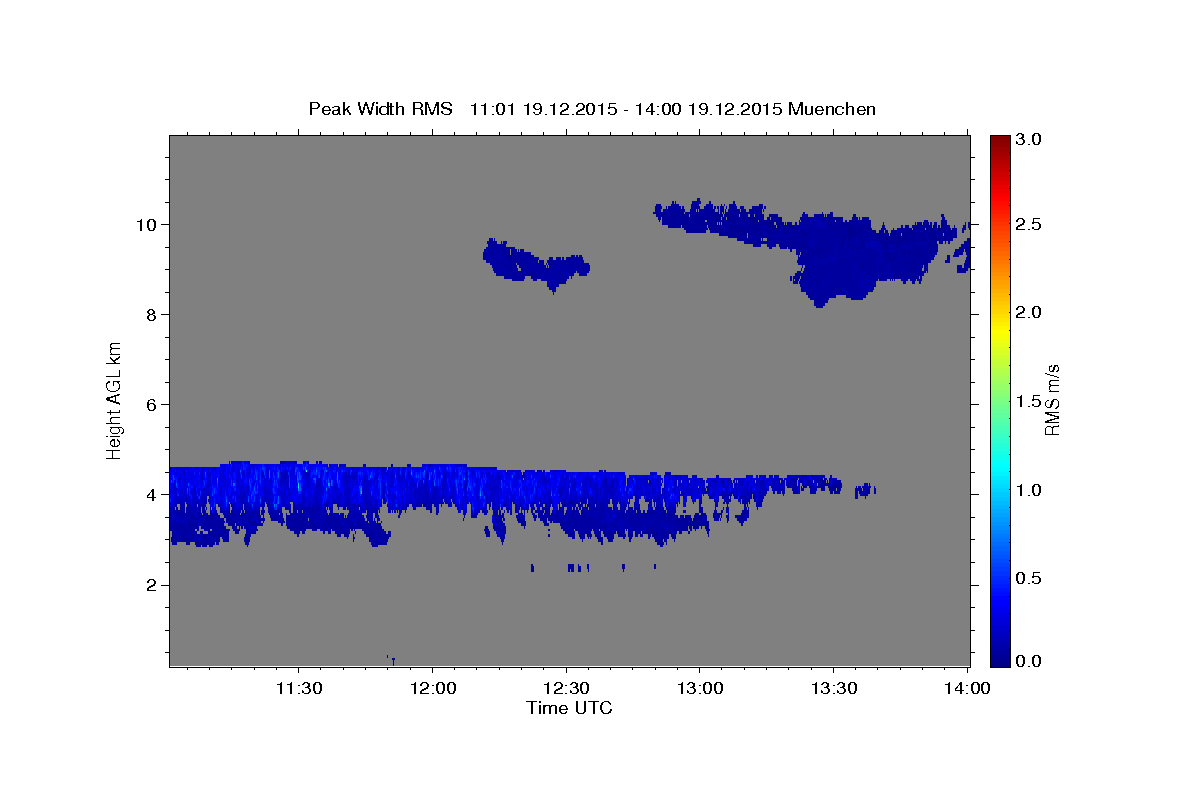Click the plot title 'Peak Width RMS'

380,109
